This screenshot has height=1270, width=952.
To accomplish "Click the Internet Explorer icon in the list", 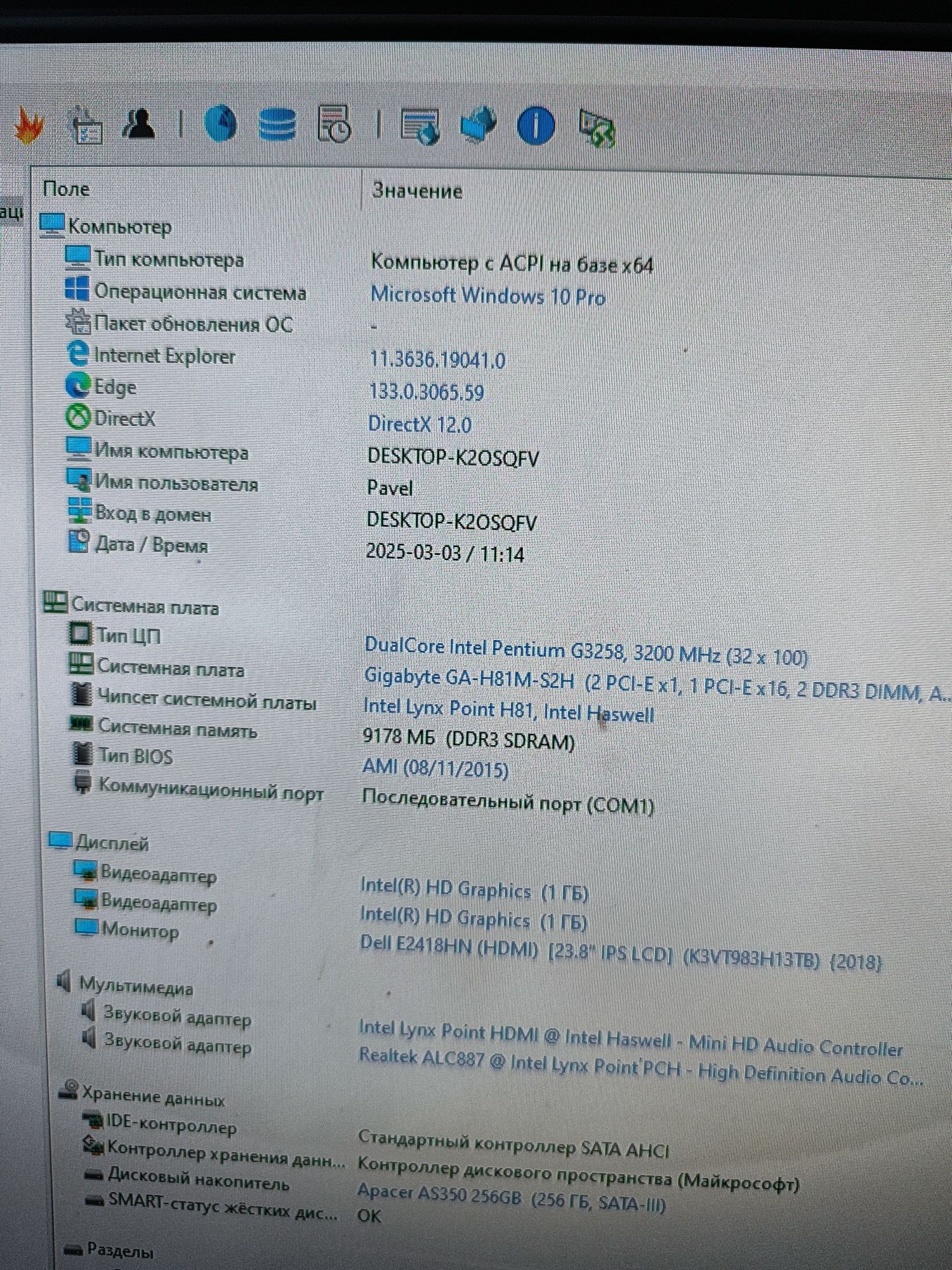I will pyautogui.click(x=78, y=353).
